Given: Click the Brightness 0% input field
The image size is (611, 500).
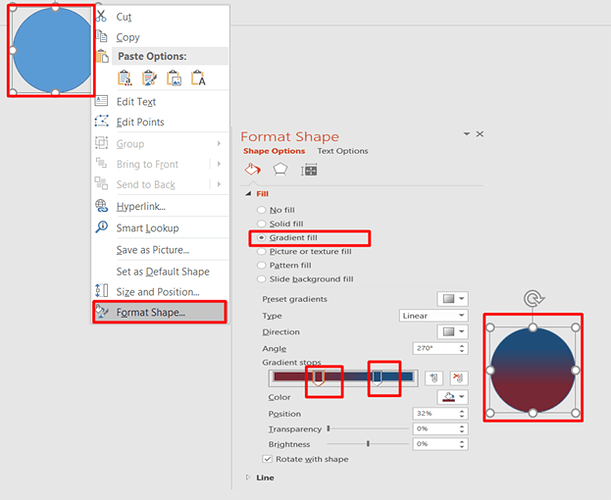Looking at the screenshot, I should tap(435, 444).
